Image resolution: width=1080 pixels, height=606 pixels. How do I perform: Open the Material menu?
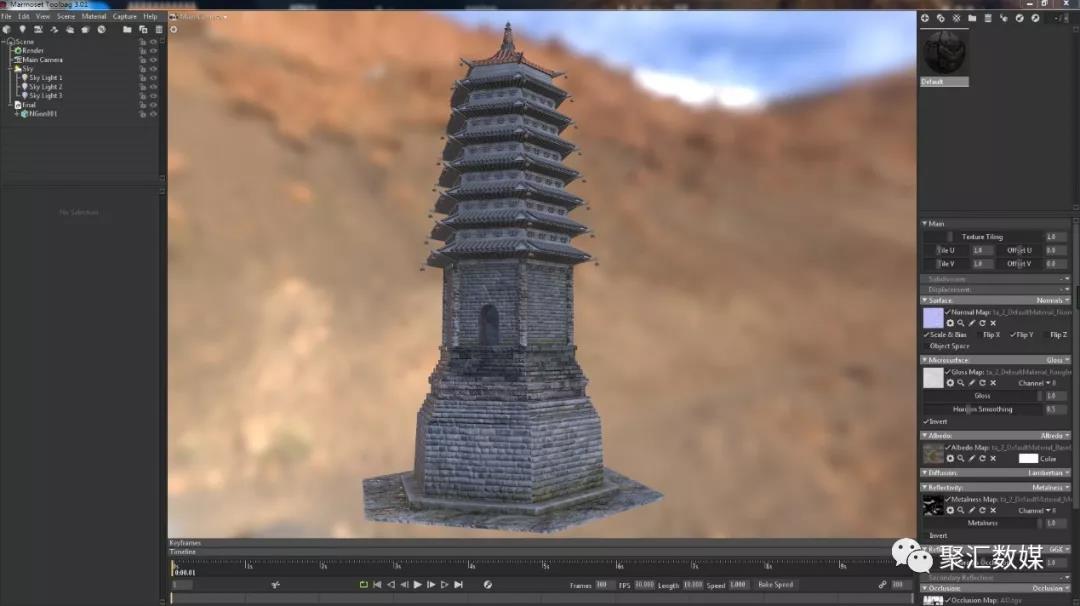pos(94,17)
